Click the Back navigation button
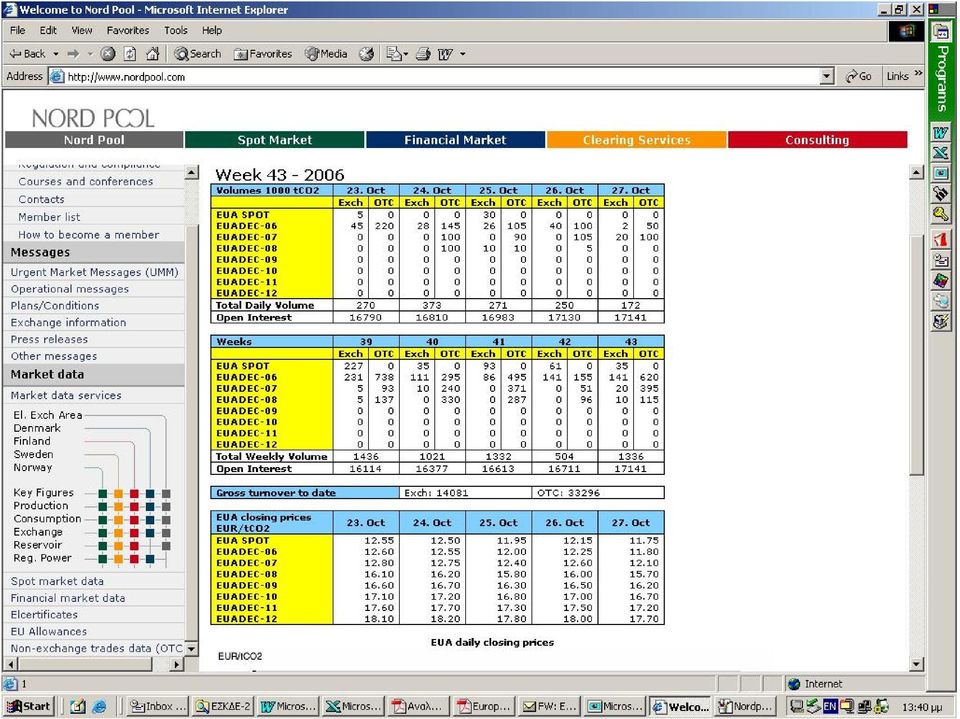This screenshot has height=719, width=960. coord(27,54)
